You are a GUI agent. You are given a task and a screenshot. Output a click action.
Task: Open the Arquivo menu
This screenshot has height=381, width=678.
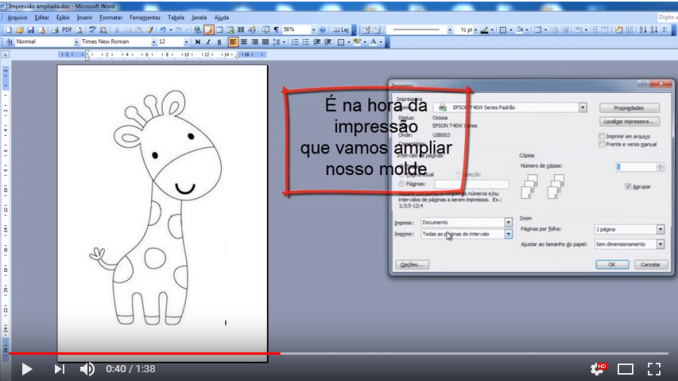pos(17,18)
